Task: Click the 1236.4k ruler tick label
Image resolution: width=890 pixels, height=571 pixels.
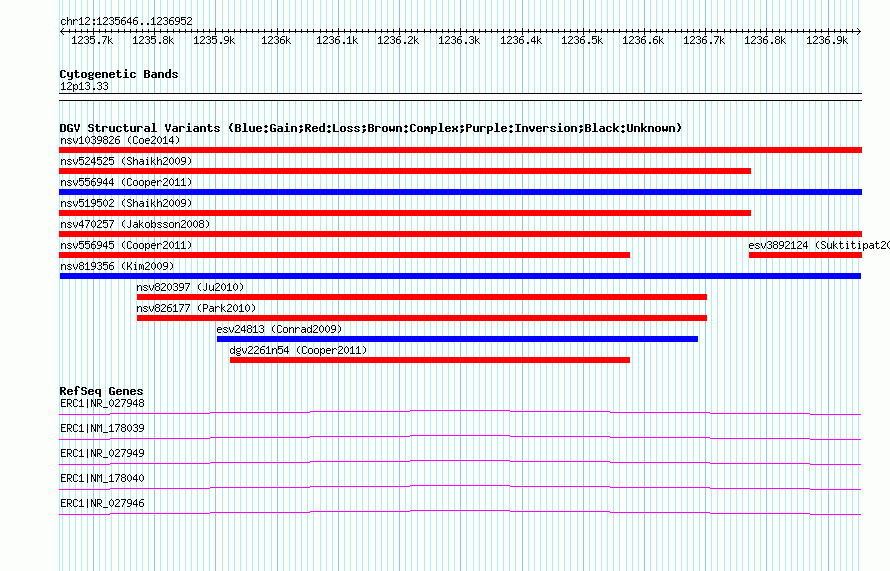Action: coord(521,40)
